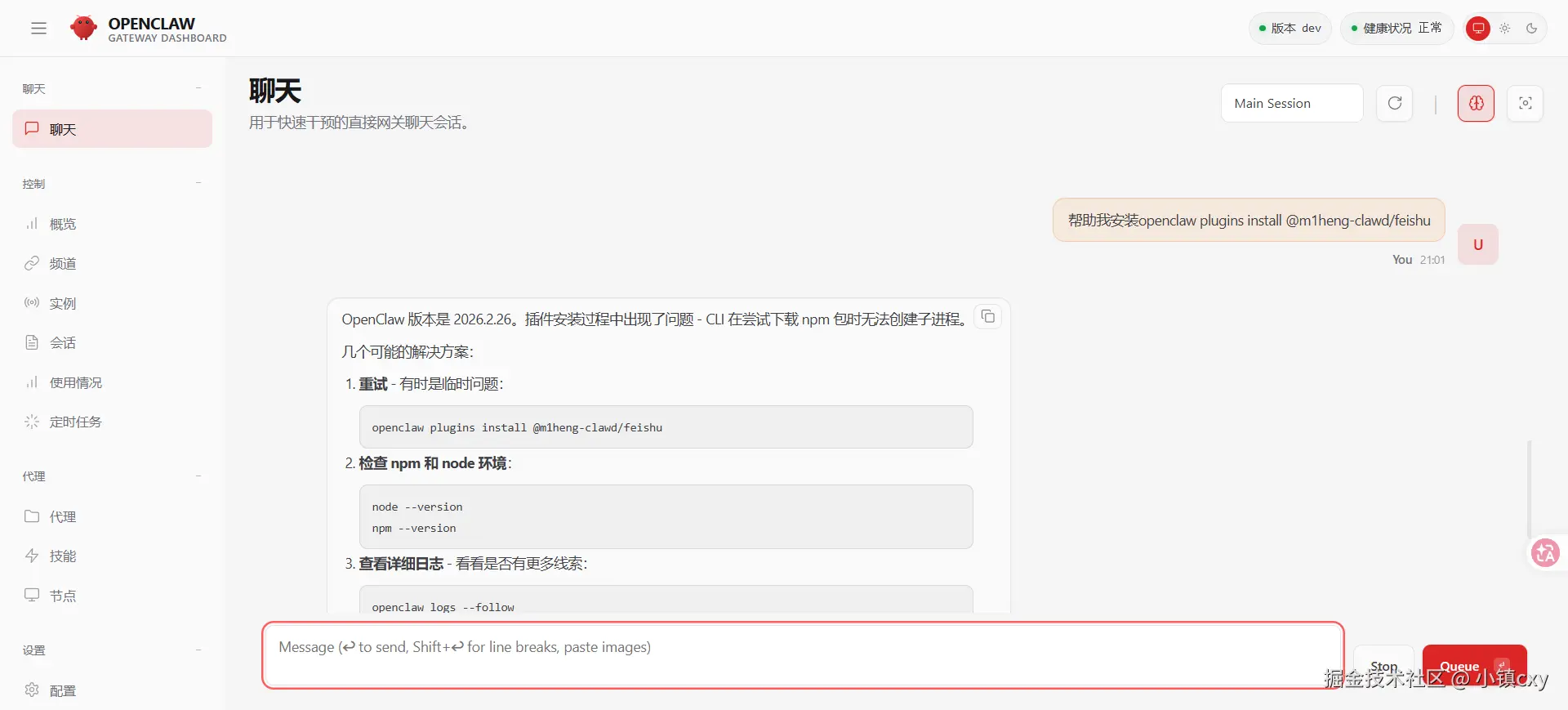This screenshot has width=1568, height=710.
Task: Click the 定时任务 spinner icon
Action: 32,422
